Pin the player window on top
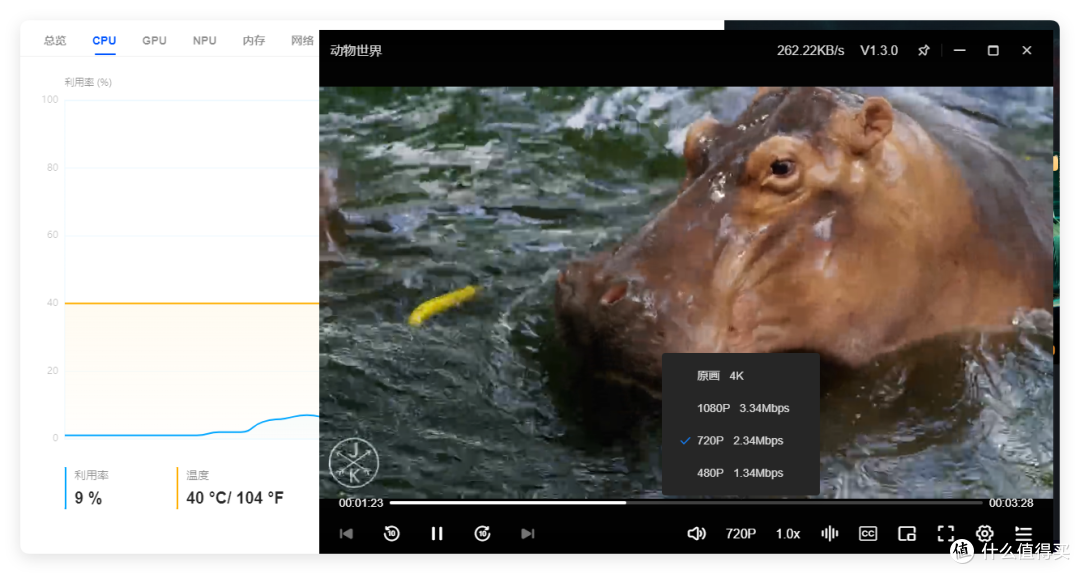The height and width of the screenshot is (574, 1080). click(x=924, y=50)
